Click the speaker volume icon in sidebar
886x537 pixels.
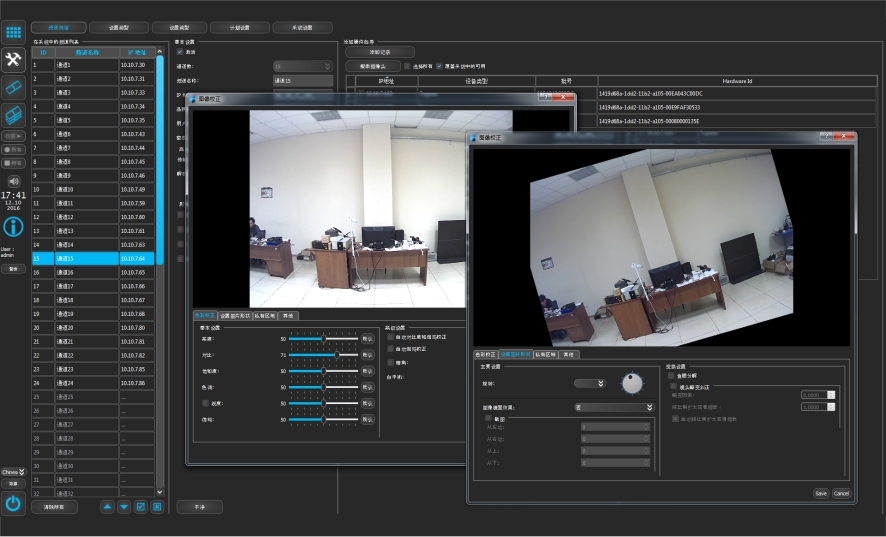point(13,180)
